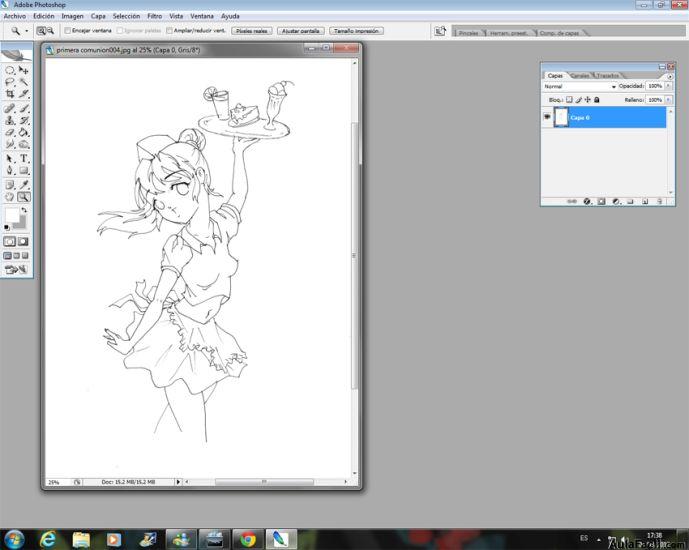Screen dimensions: 689x550
Task: Open Zoom tool preset picker arrow
Action: (27, 31)
